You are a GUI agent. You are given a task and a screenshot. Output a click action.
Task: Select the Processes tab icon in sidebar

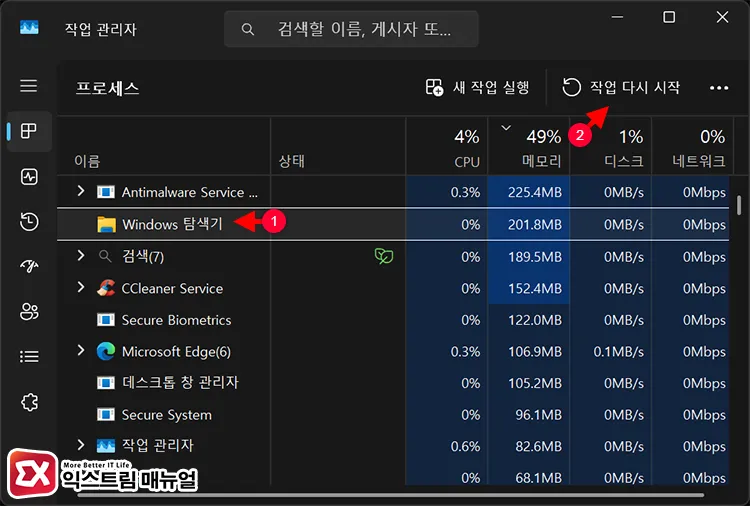(x=29, y=131)
